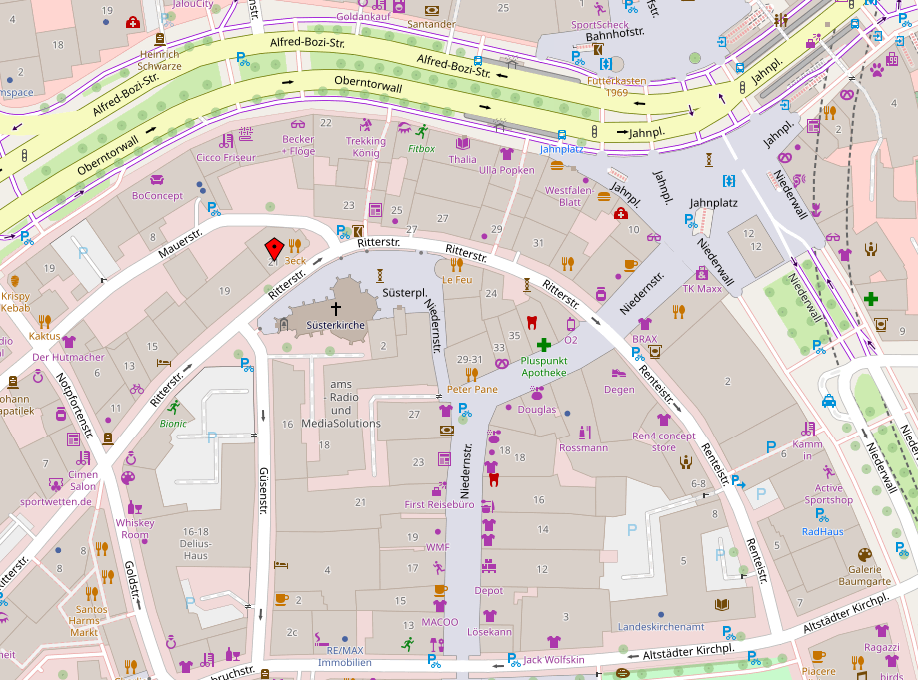Screen dimensions: 918x680
Task: Select the Galerie Baumgarte art icon
Action: (864, 554)
